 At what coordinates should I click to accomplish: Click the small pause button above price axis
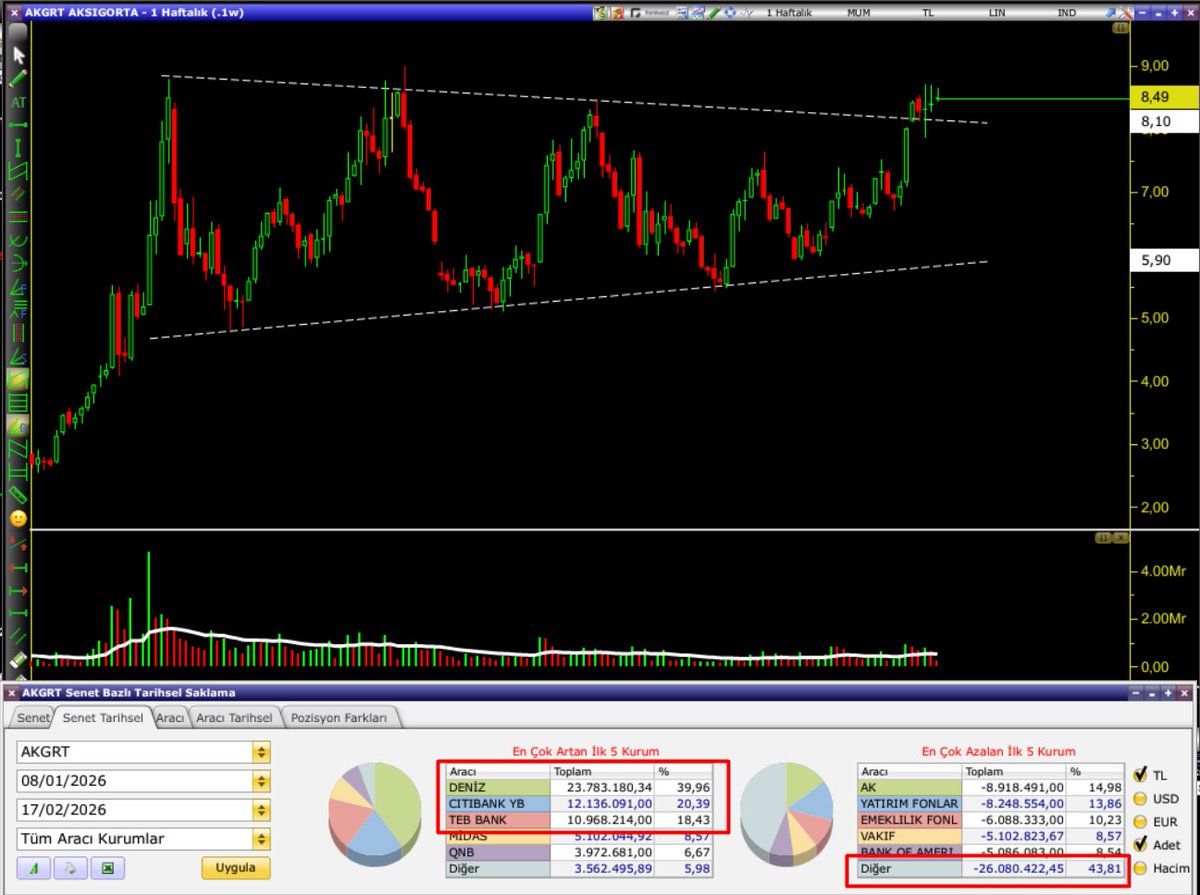click(1121, 29)
